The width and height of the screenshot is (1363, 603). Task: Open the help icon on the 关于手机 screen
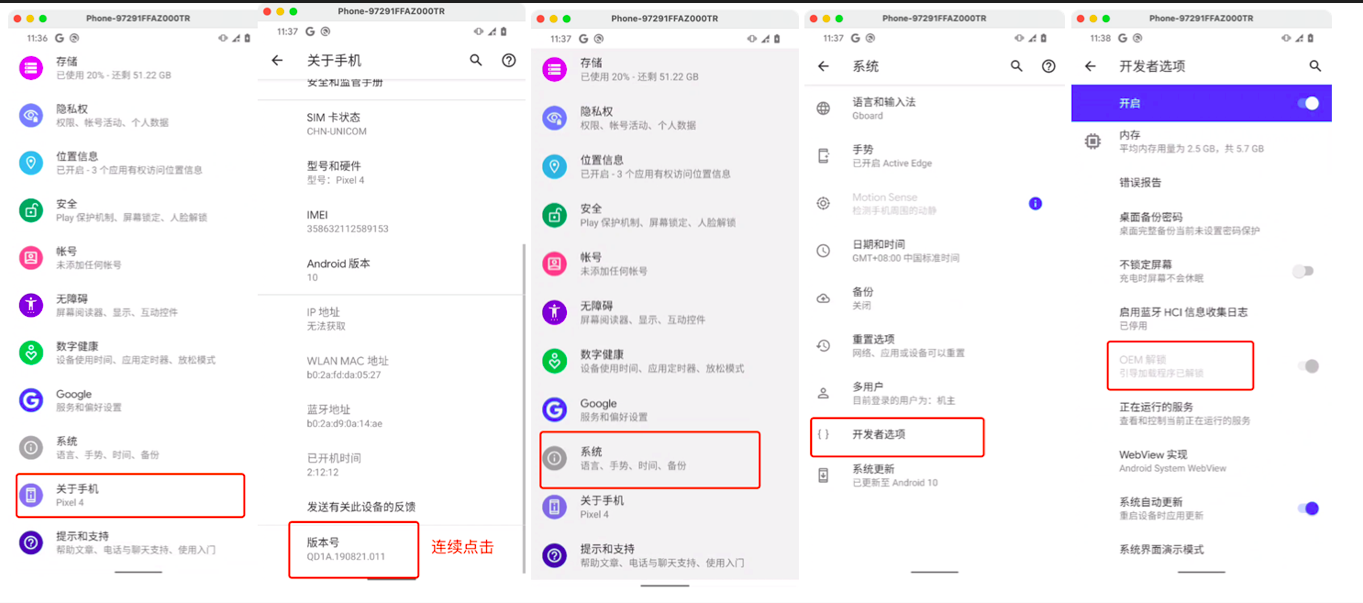tap(509, 61)
